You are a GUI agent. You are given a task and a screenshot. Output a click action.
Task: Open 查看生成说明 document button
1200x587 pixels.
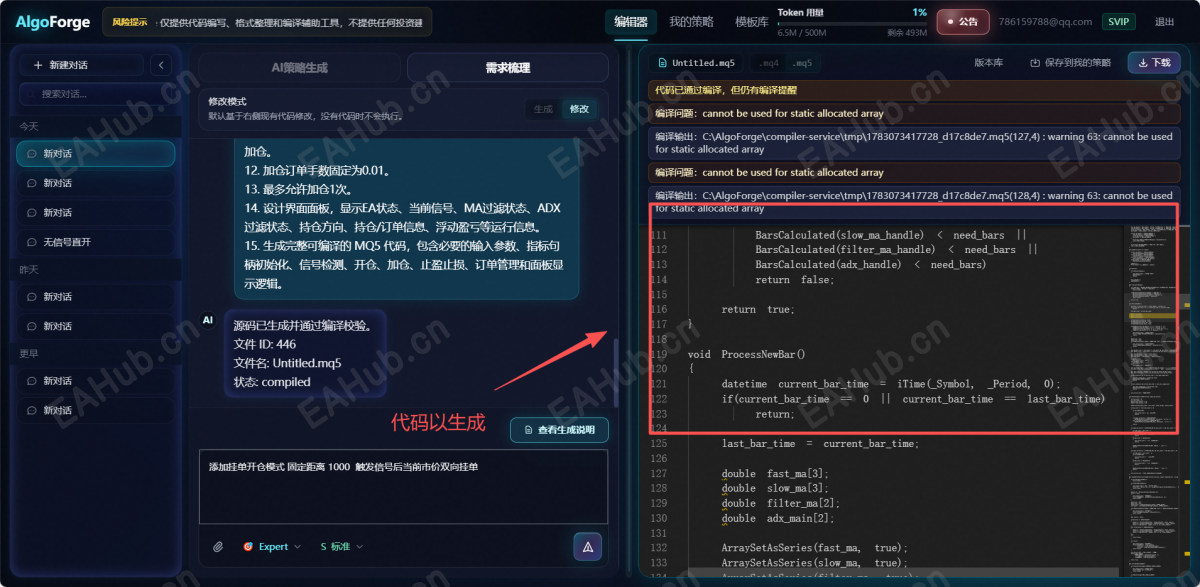click(559, 430)
